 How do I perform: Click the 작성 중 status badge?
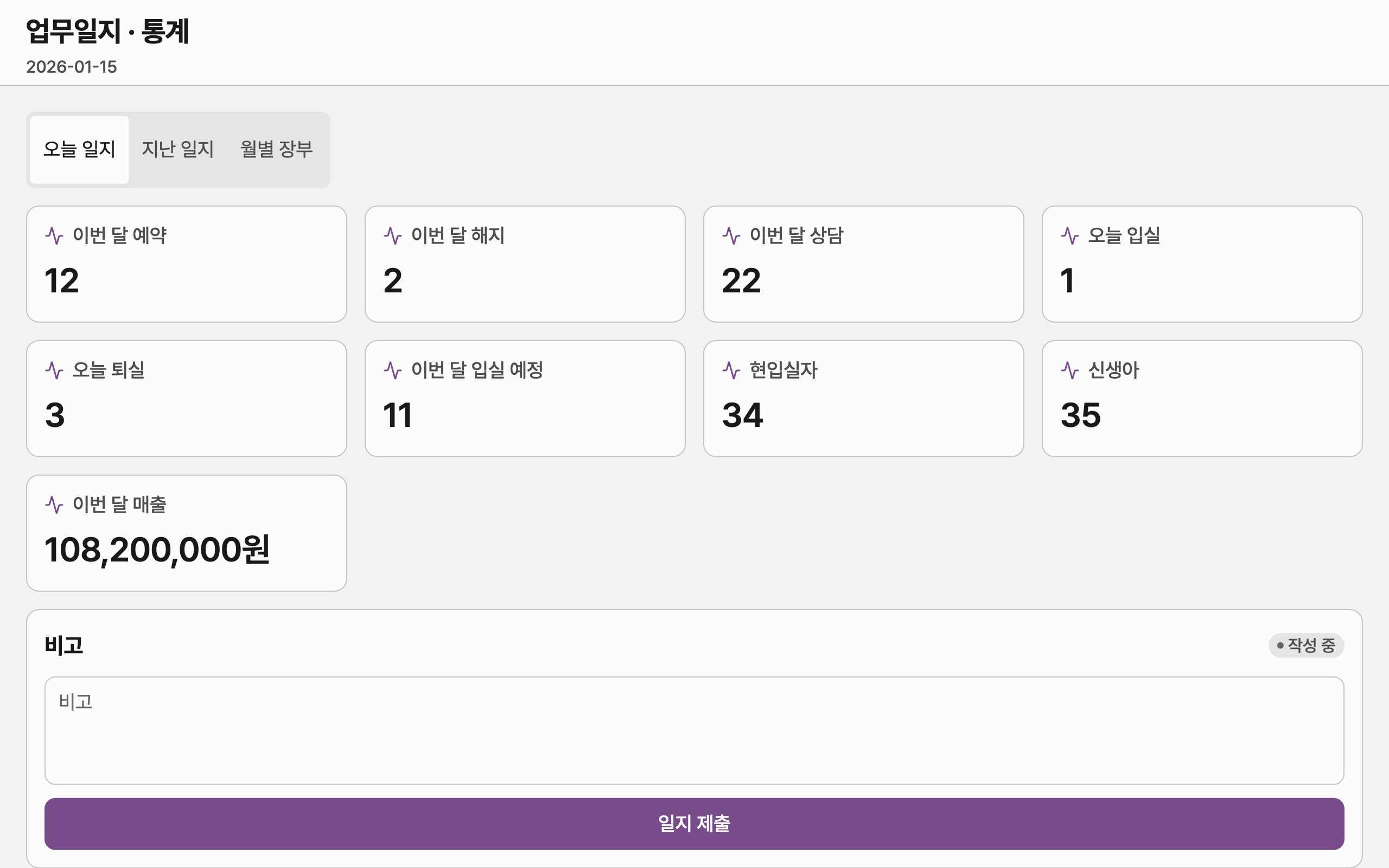(1306, 645)
